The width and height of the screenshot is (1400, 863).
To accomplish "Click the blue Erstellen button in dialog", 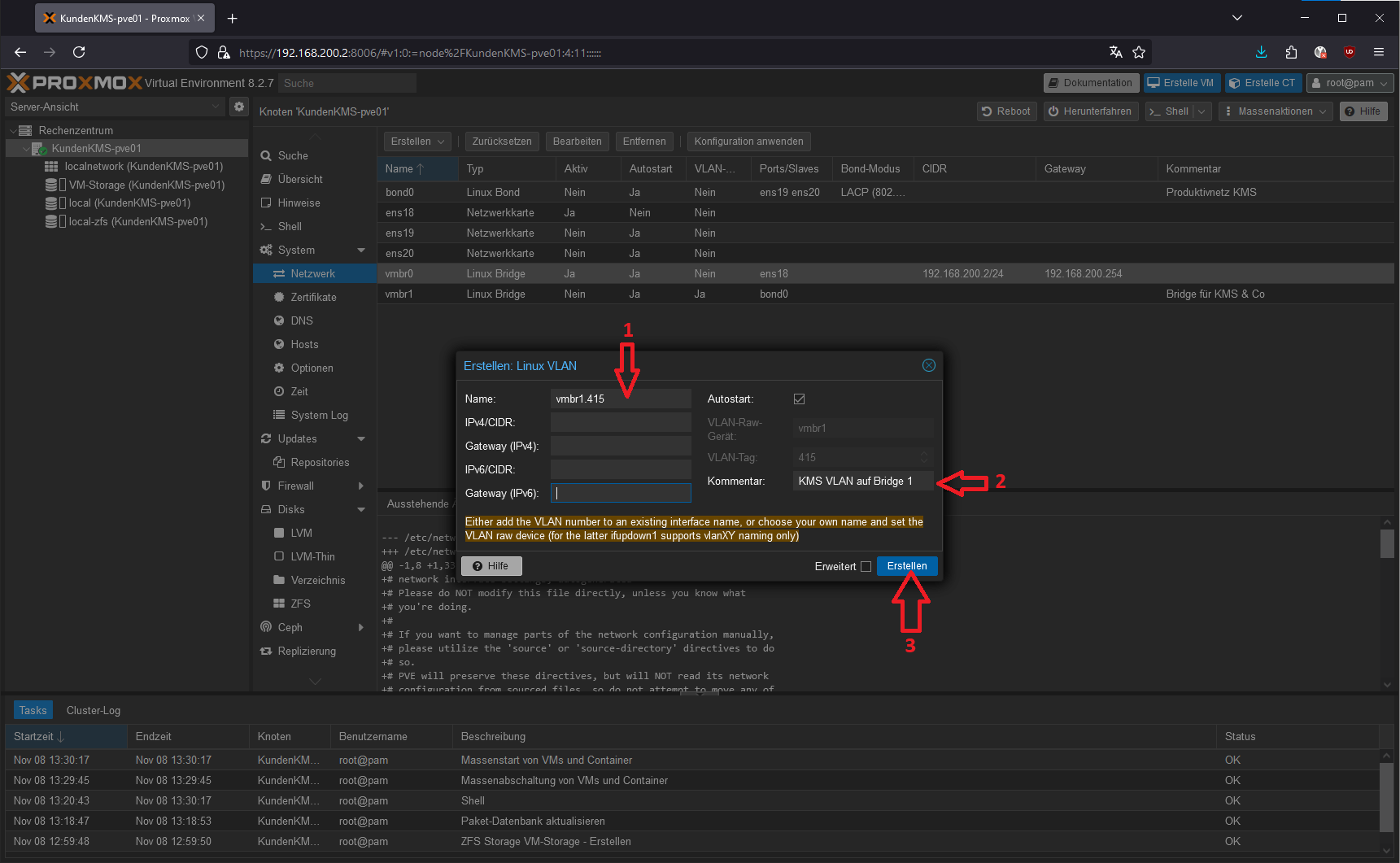I will pyautogui.click(x=906, y=566).
